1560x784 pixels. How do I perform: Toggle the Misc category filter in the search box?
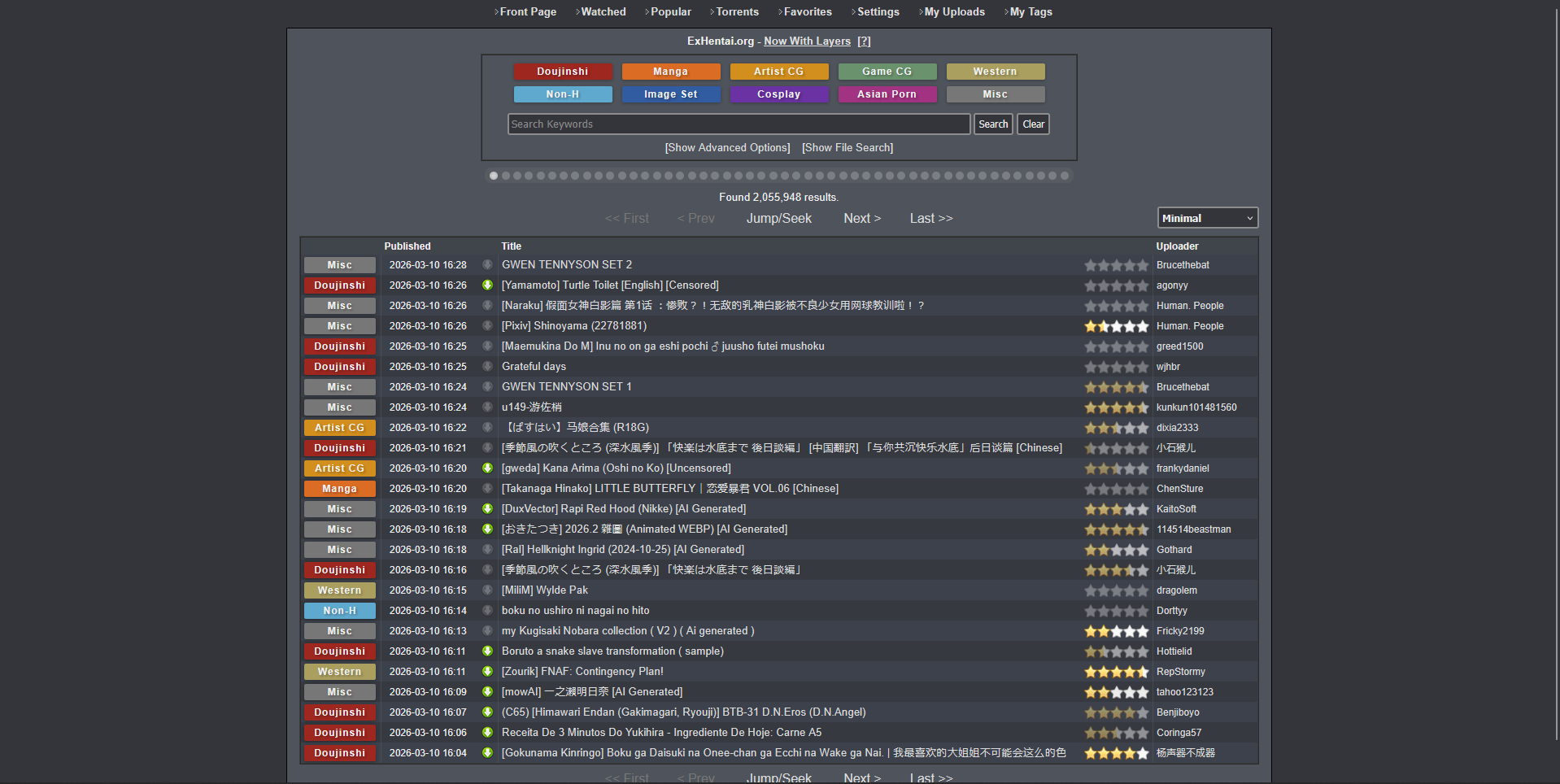[x=996, y=94]
